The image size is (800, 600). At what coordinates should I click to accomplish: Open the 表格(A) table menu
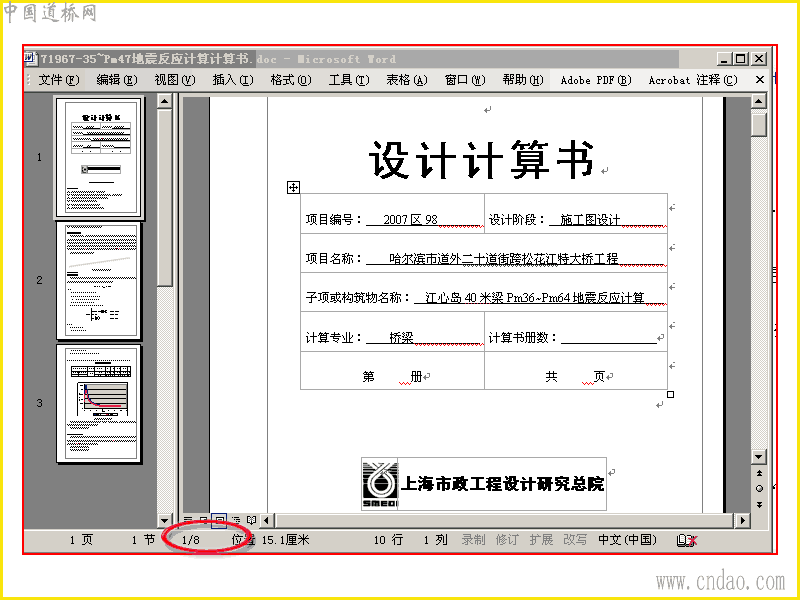pyautogui.click(x=407, y=80)
